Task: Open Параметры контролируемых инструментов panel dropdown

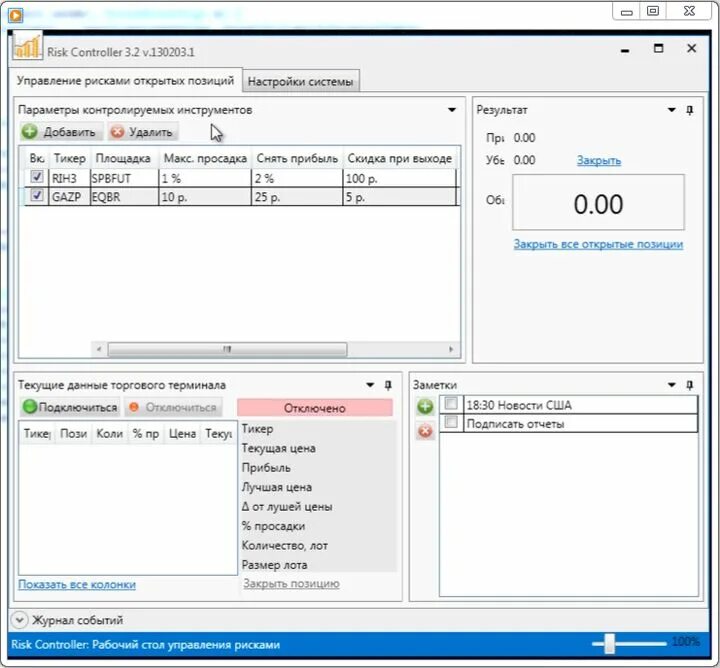Action: (x=452, y=110)
